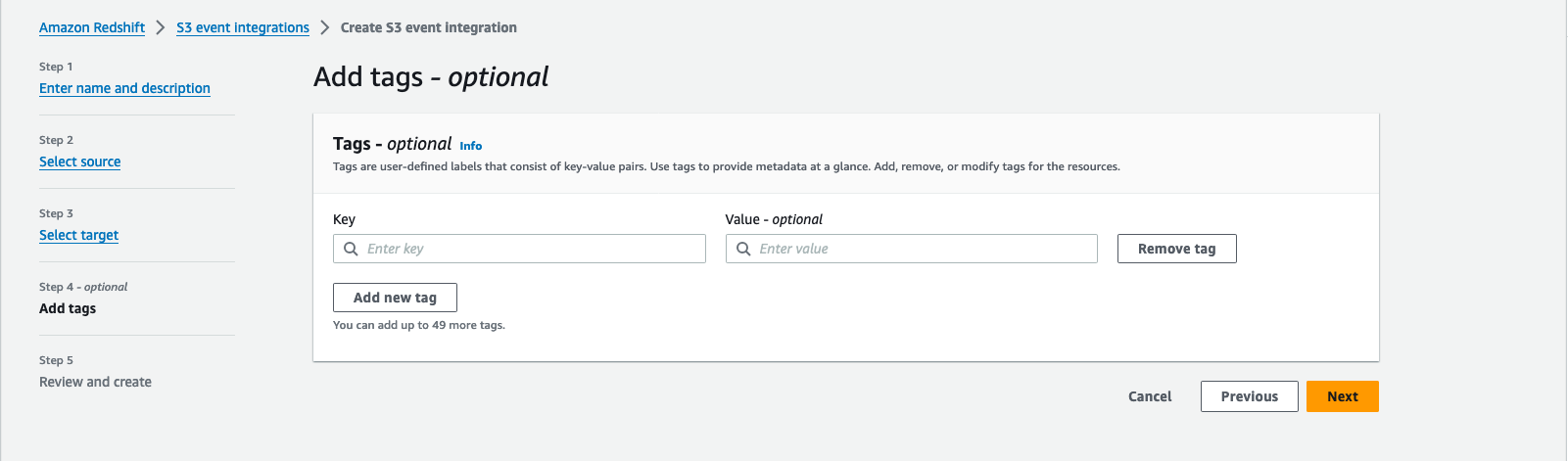Image resolution: width=1568 pixels, height=461 pixels.
Task: Click the search icon in the Key field
Action: (x=351, y=249)
